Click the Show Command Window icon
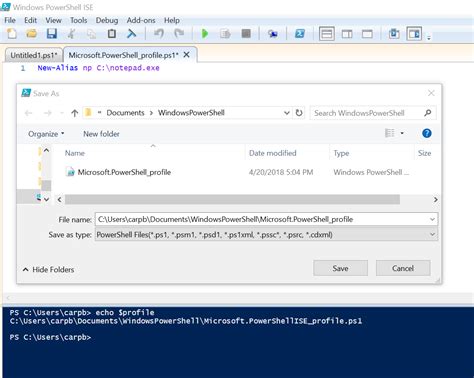This screenshot has height=378, width=474. (394, 34)
